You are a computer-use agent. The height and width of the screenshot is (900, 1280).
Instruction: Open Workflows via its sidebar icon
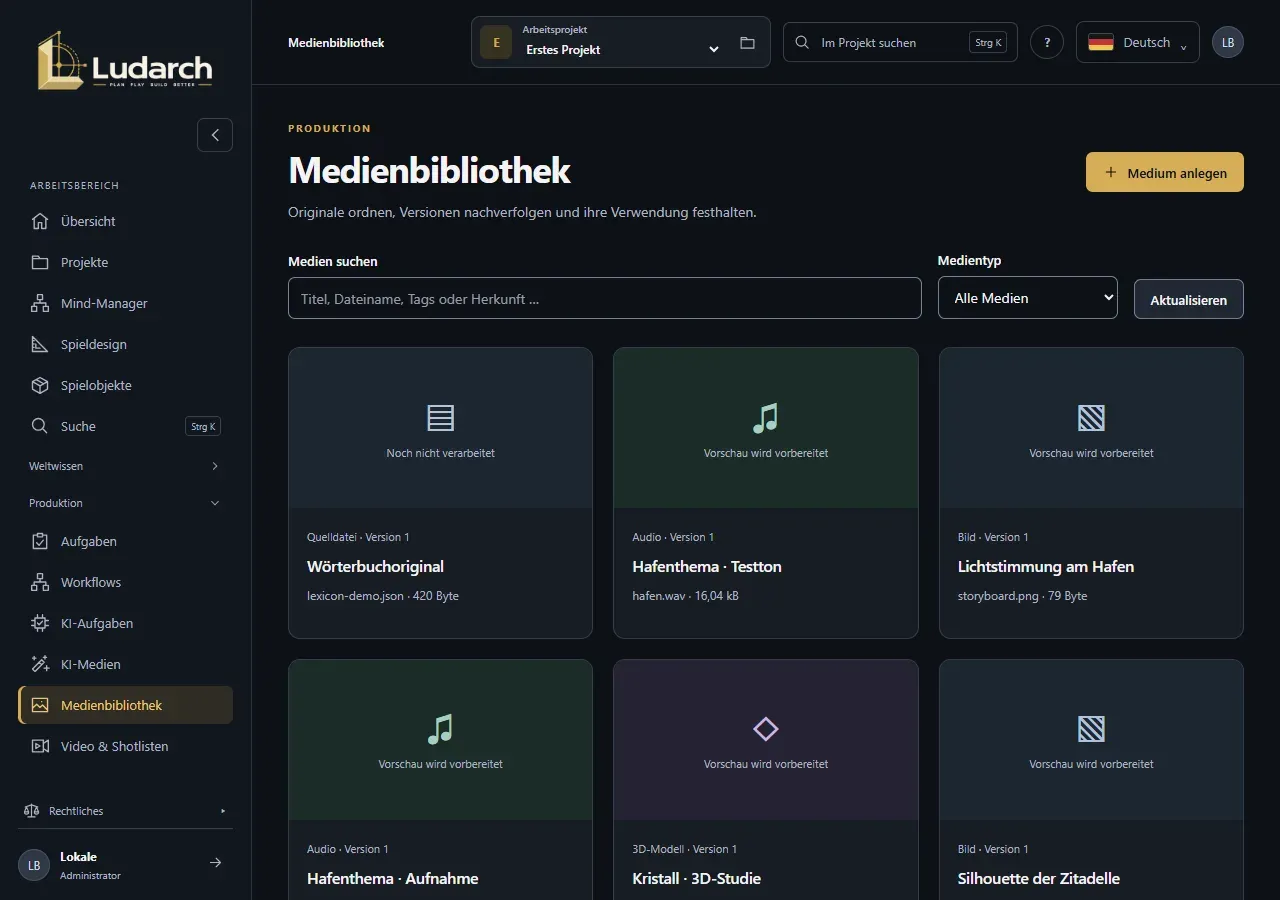40,582
